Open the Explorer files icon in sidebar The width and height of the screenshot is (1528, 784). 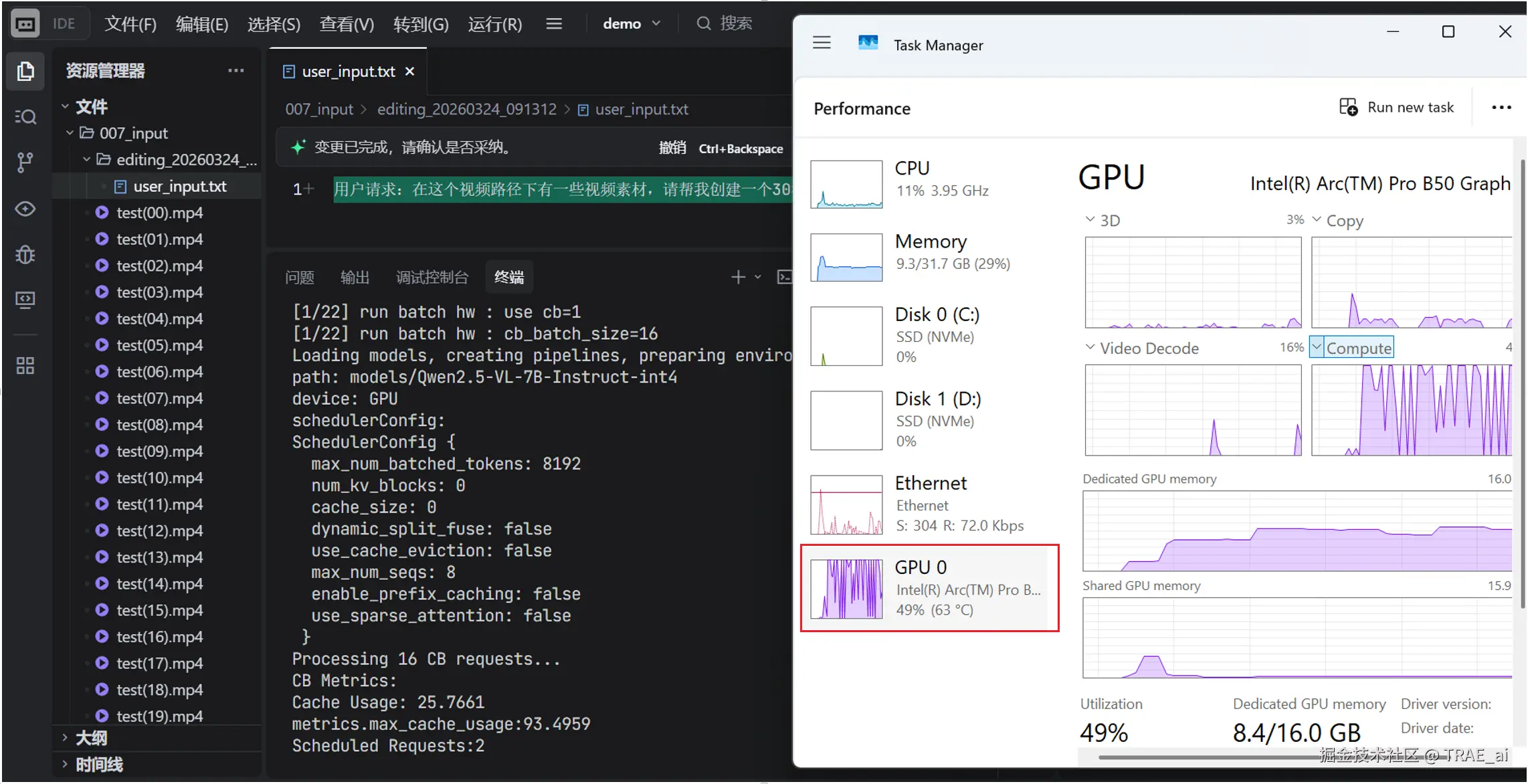[25, 71]
